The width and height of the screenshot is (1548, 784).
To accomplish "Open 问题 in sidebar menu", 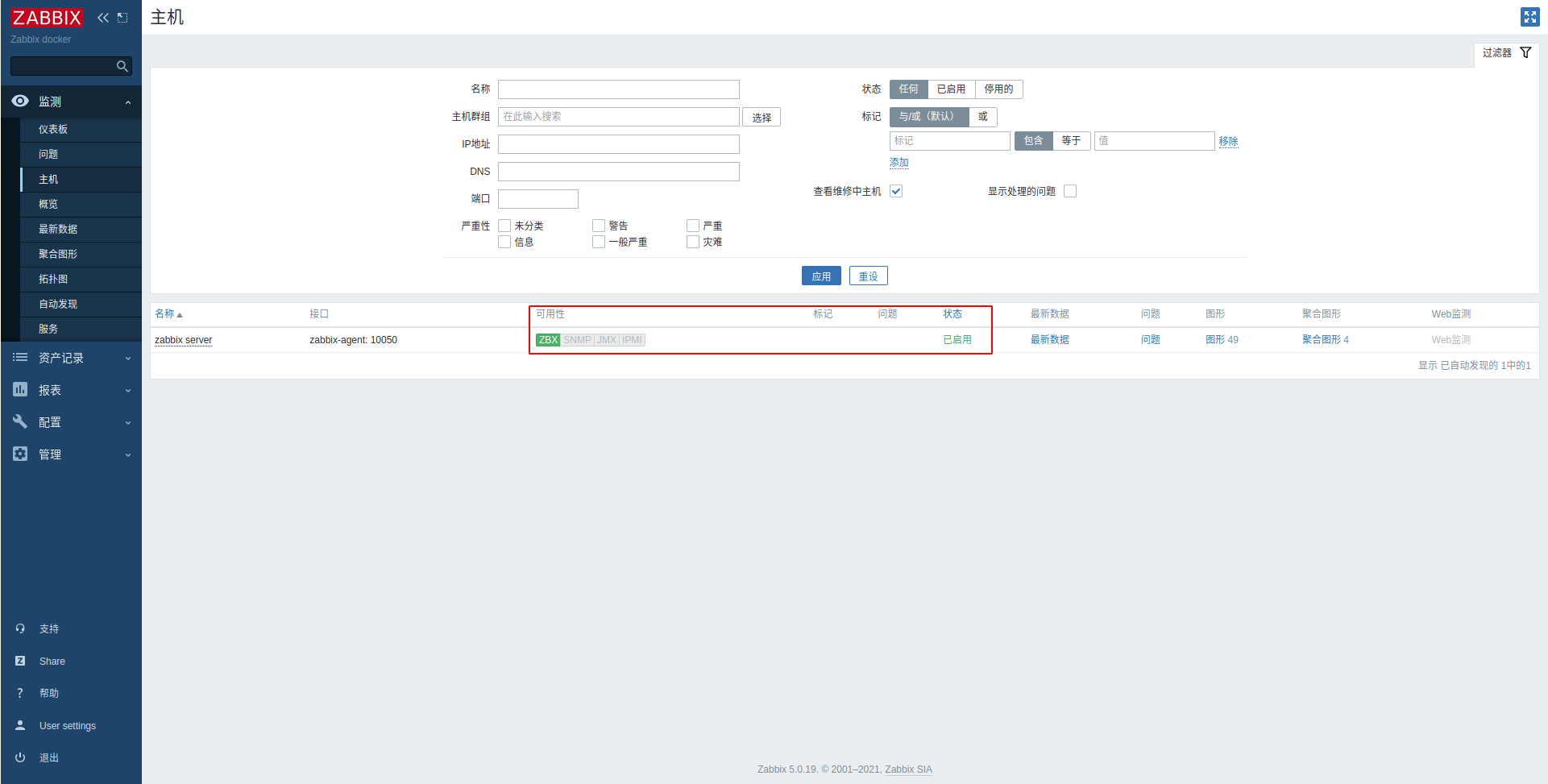I will (x=81, y=154).
